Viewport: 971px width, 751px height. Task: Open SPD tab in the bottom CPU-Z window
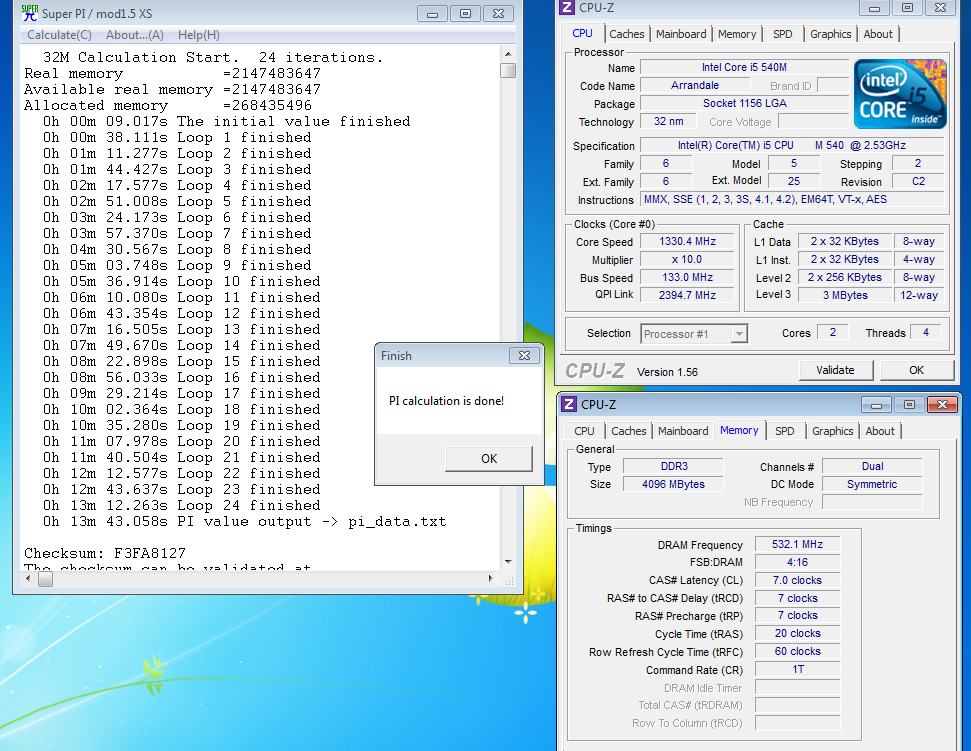click(785, 431)
